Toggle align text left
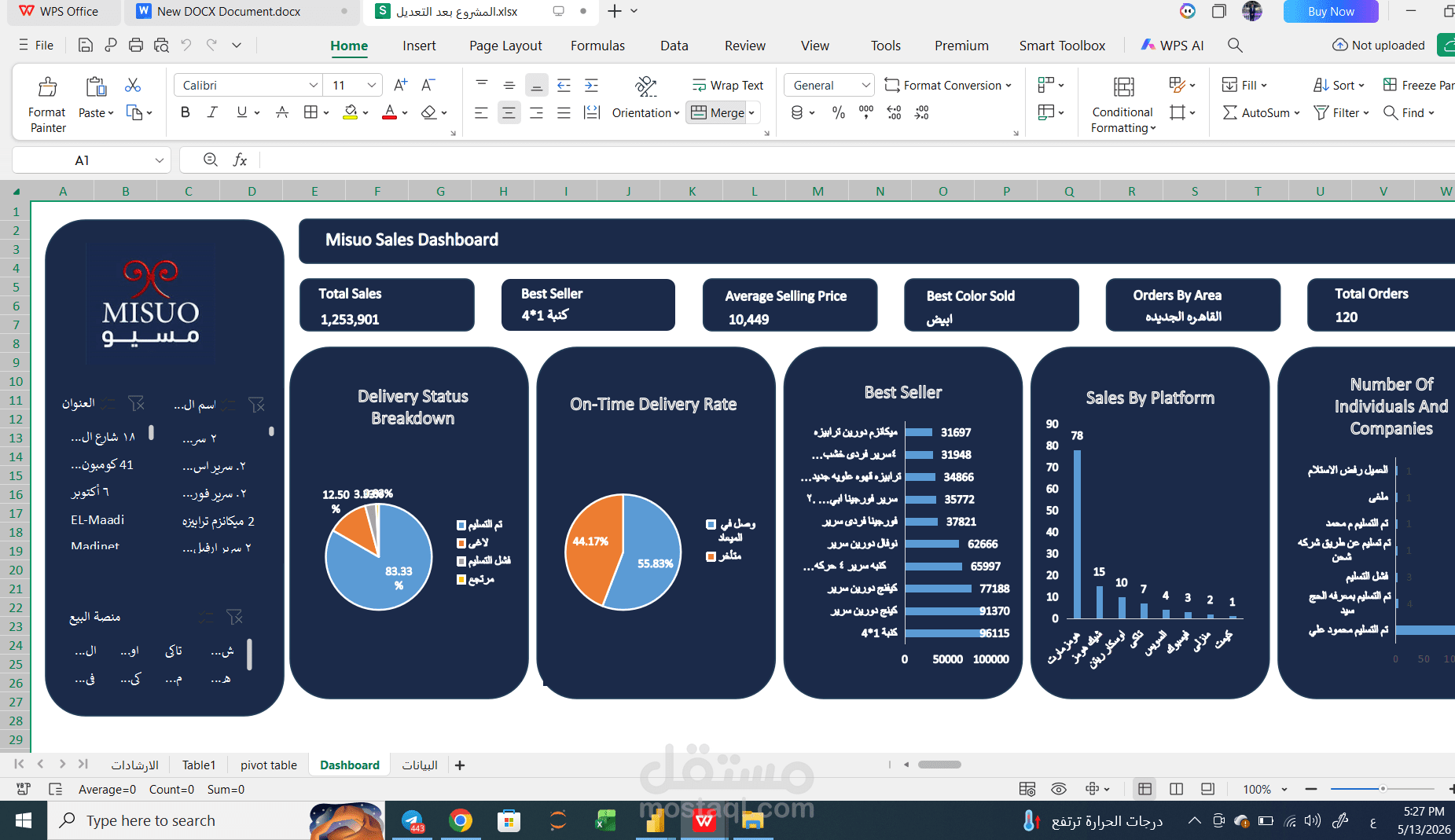 (x=481, y=112)
